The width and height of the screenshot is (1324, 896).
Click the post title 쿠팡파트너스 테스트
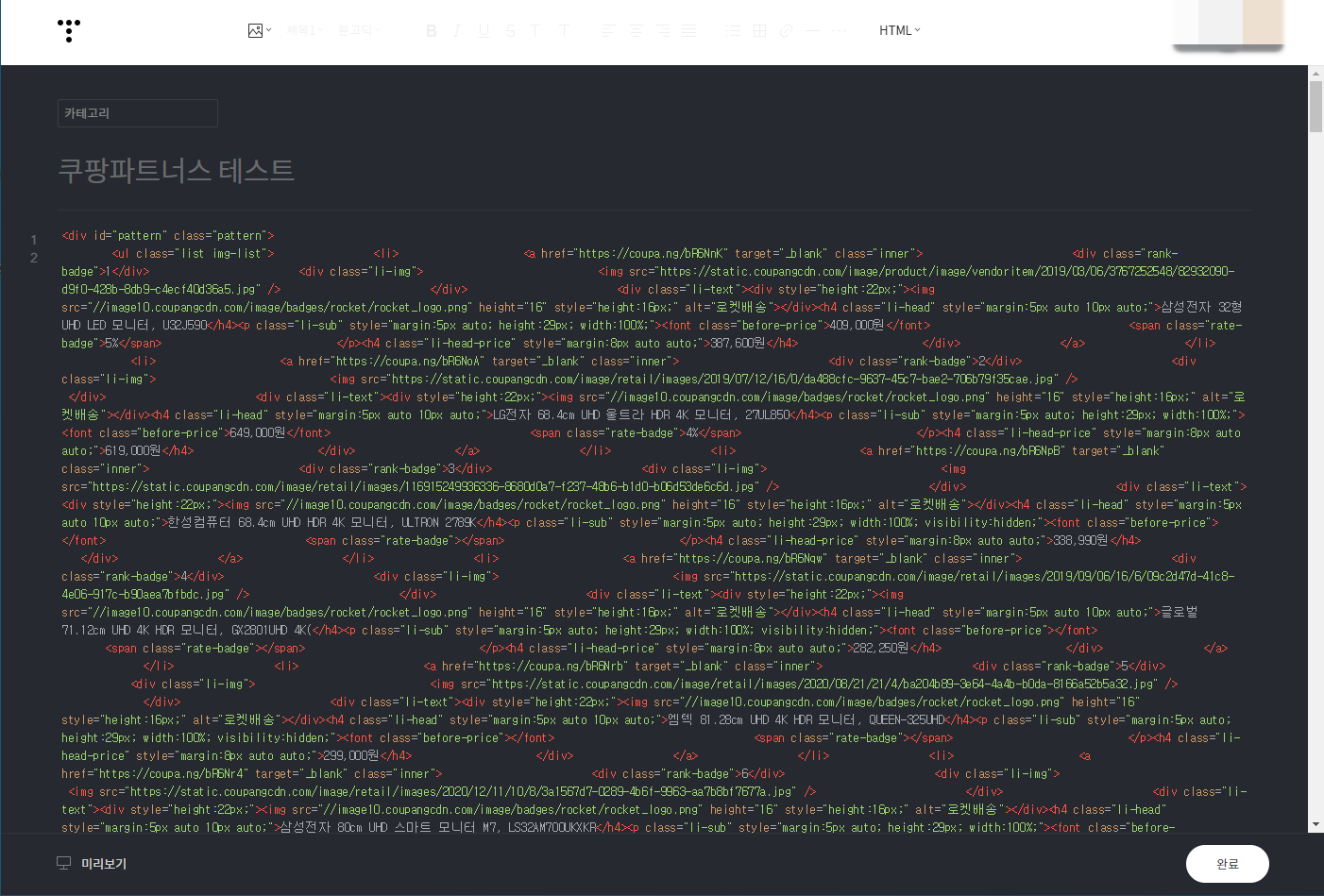pyautogui.click(x=177, y=170)
